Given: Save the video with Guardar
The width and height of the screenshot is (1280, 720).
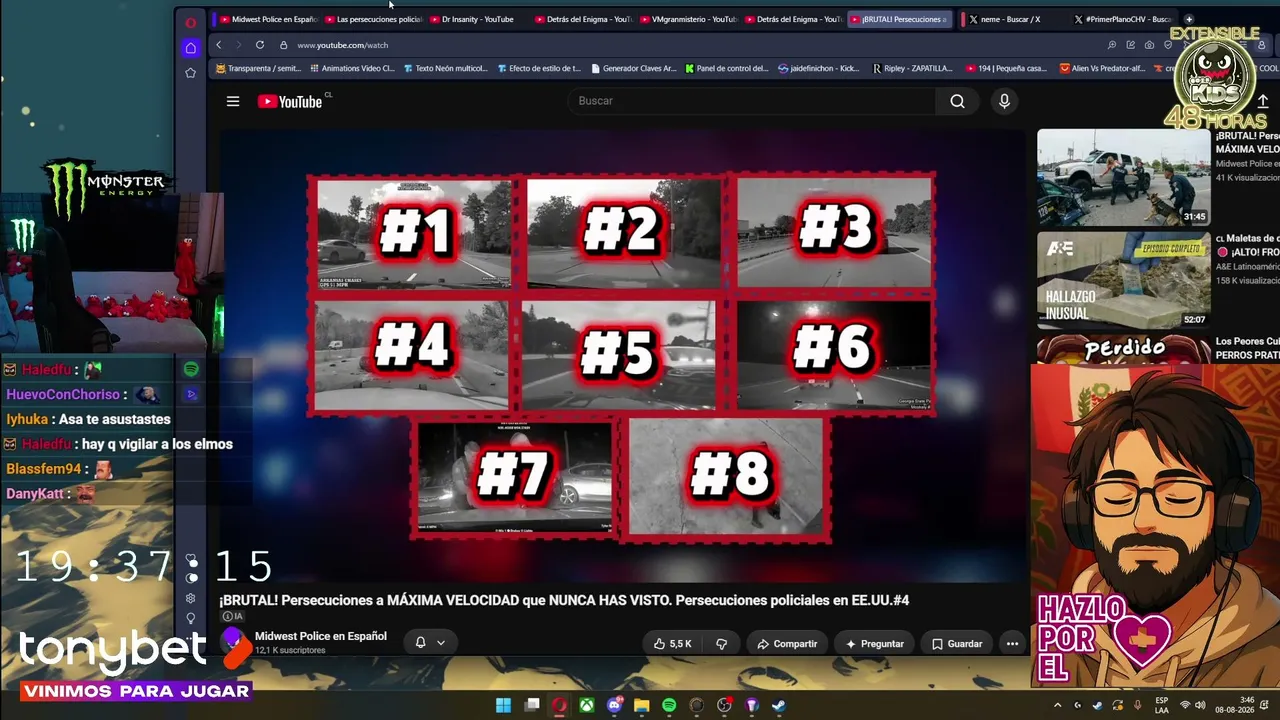Looking at the screenshot, I should point(957,644).
